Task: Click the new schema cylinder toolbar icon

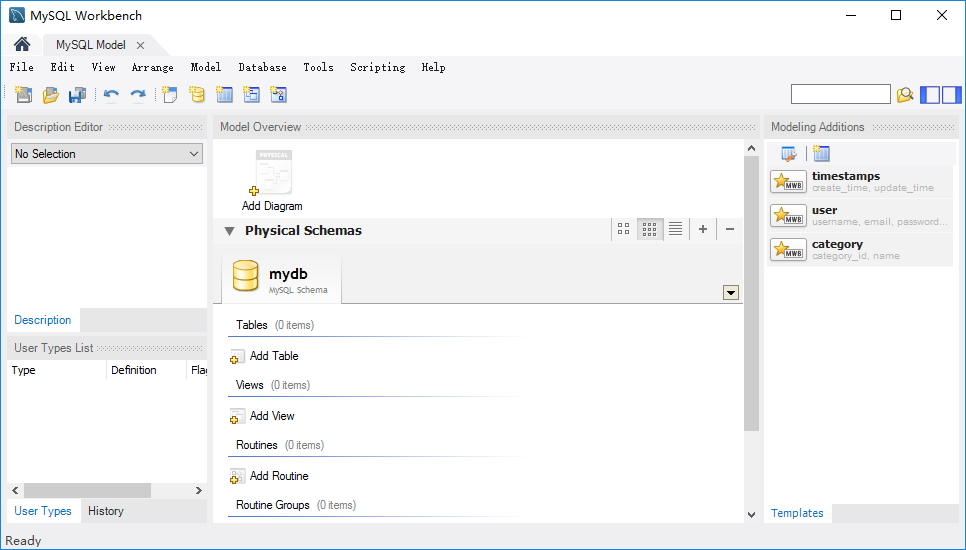Action: coord(197,95)
